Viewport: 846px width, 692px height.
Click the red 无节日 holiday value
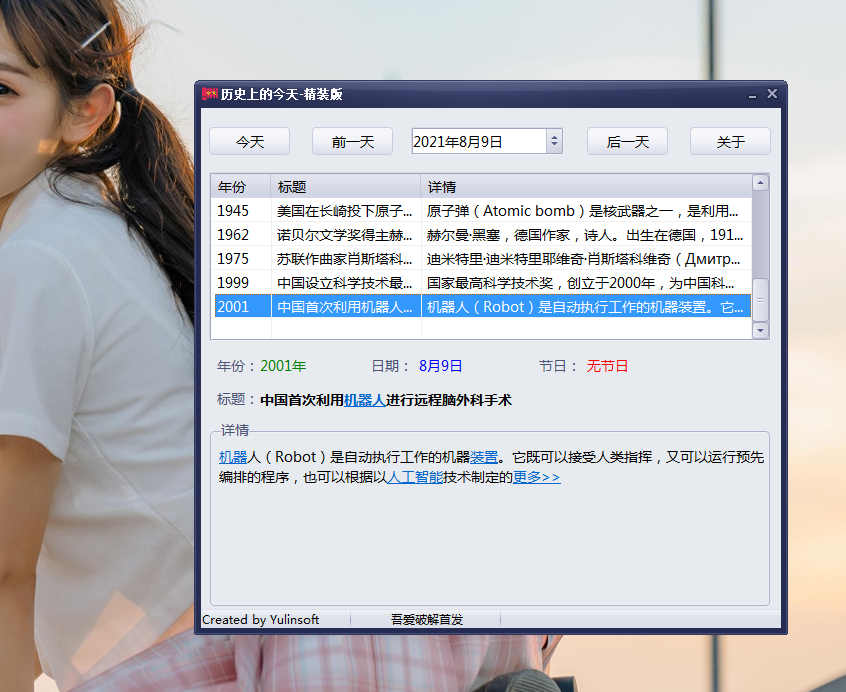click(x=607, y=366)
